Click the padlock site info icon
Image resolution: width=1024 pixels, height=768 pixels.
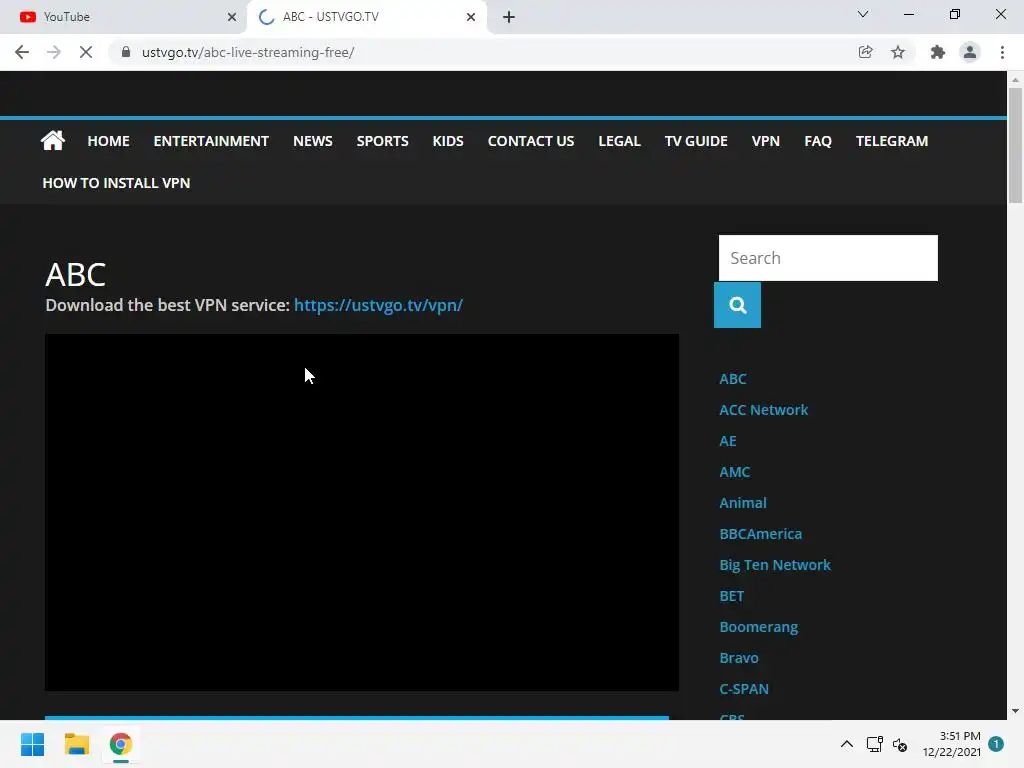[125, 52]
